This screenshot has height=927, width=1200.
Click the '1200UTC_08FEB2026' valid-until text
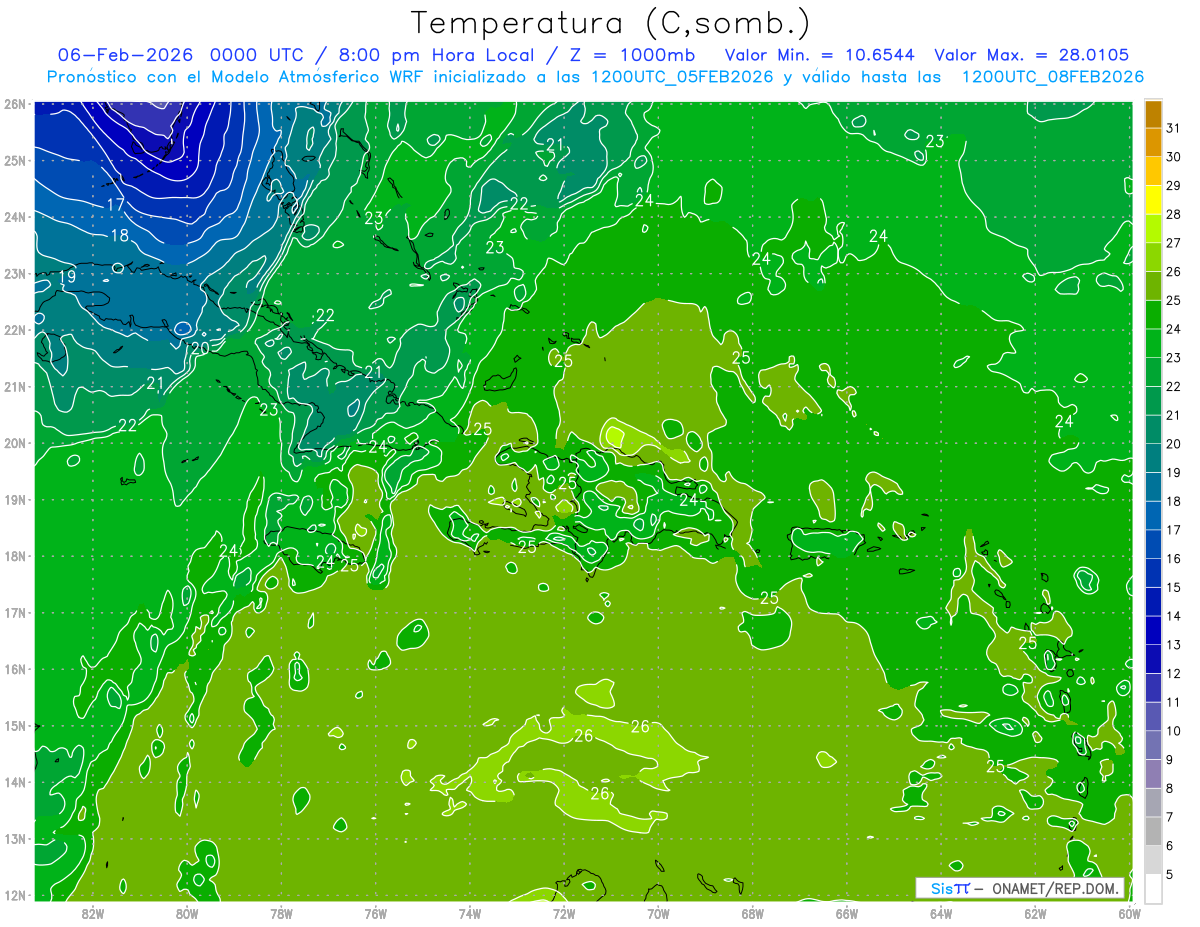(1052, 77)
